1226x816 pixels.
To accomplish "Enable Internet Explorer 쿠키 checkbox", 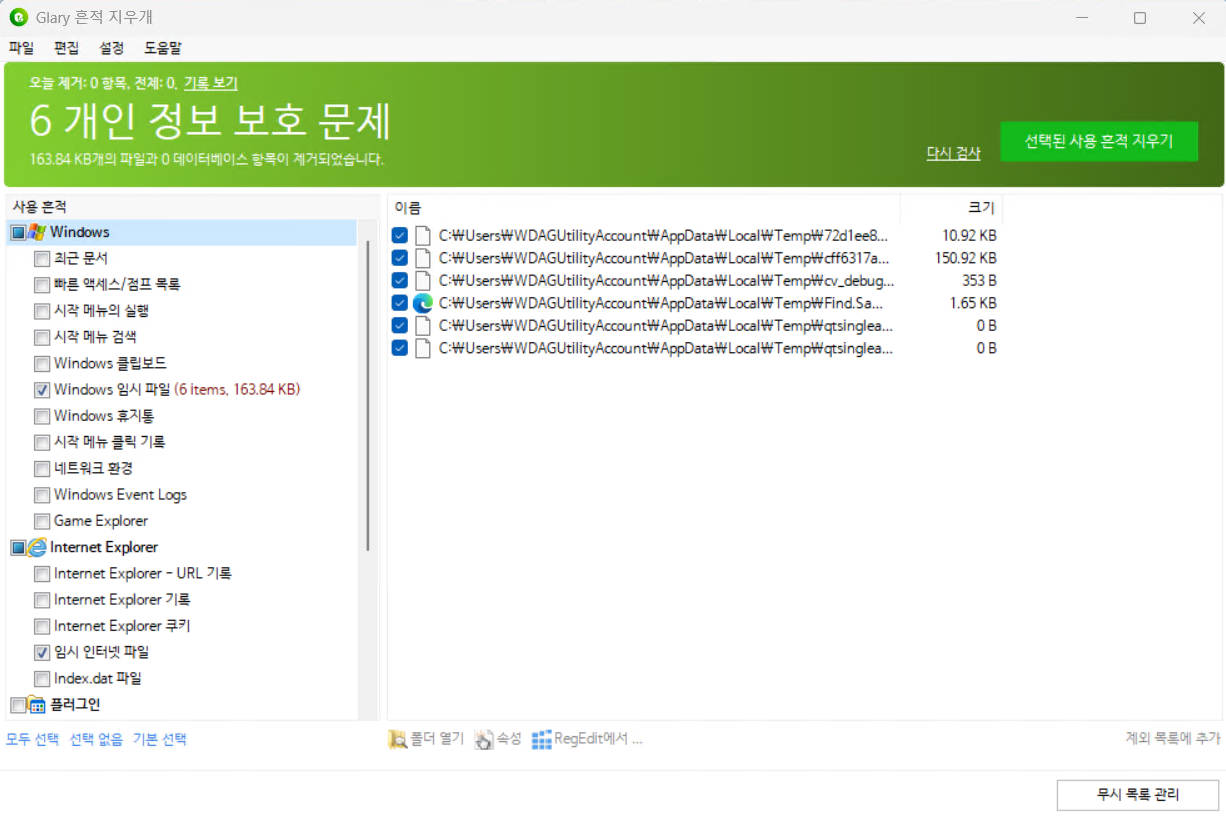I will (x=42, y=626).
